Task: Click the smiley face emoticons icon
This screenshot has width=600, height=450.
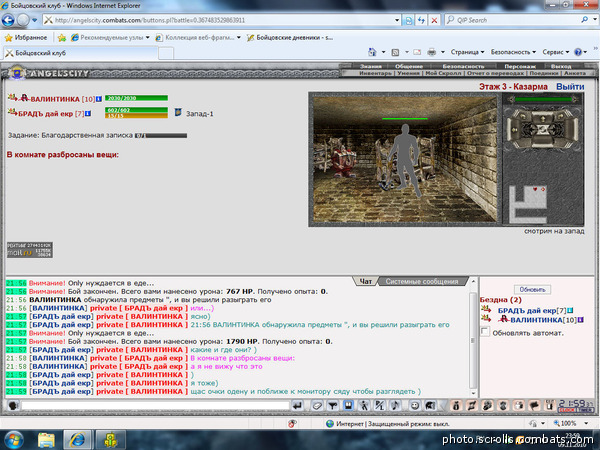Action: click(414, 406)
